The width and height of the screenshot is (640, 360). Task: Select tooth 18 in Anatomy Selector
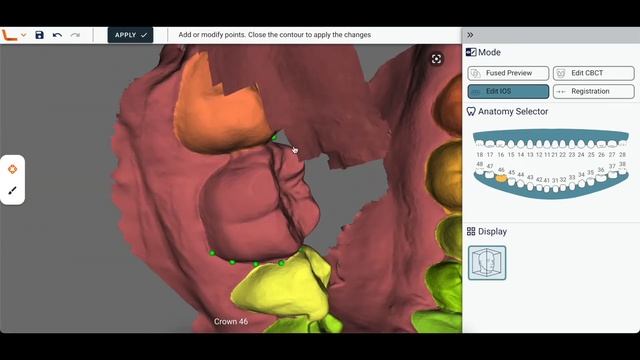click(480, 144)
